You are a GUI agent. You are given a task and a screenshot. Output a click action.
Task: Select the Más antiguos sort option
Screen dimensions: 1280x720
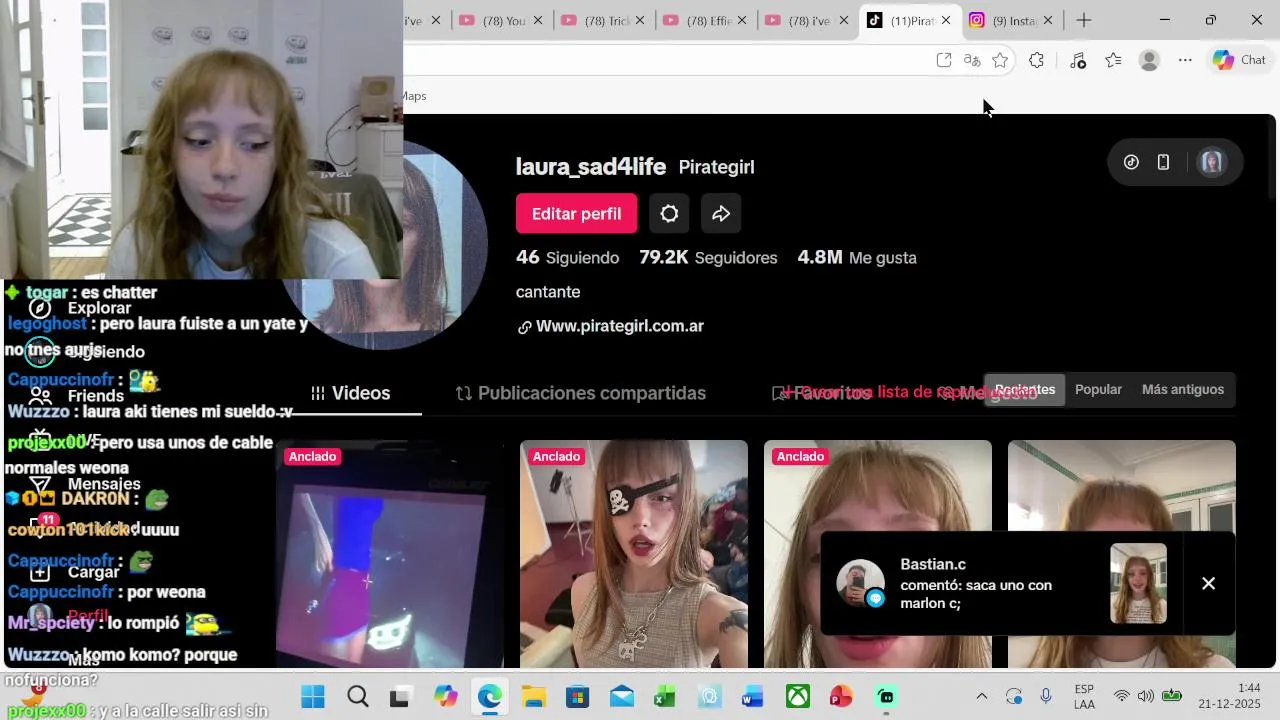pos(1183,390)
